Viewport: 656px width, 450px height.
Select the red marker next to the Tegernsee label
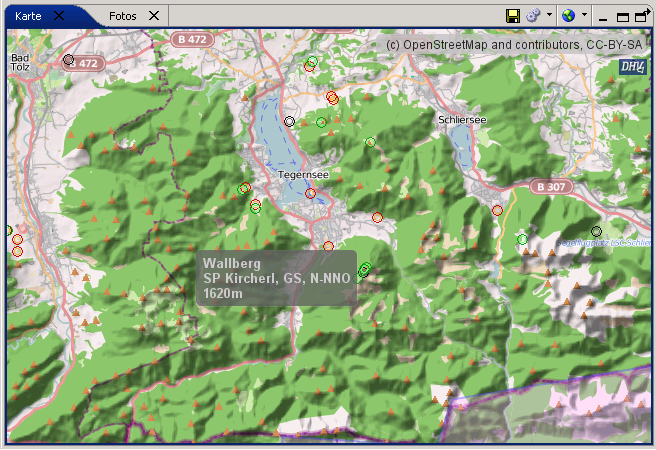tap(310, 193)
